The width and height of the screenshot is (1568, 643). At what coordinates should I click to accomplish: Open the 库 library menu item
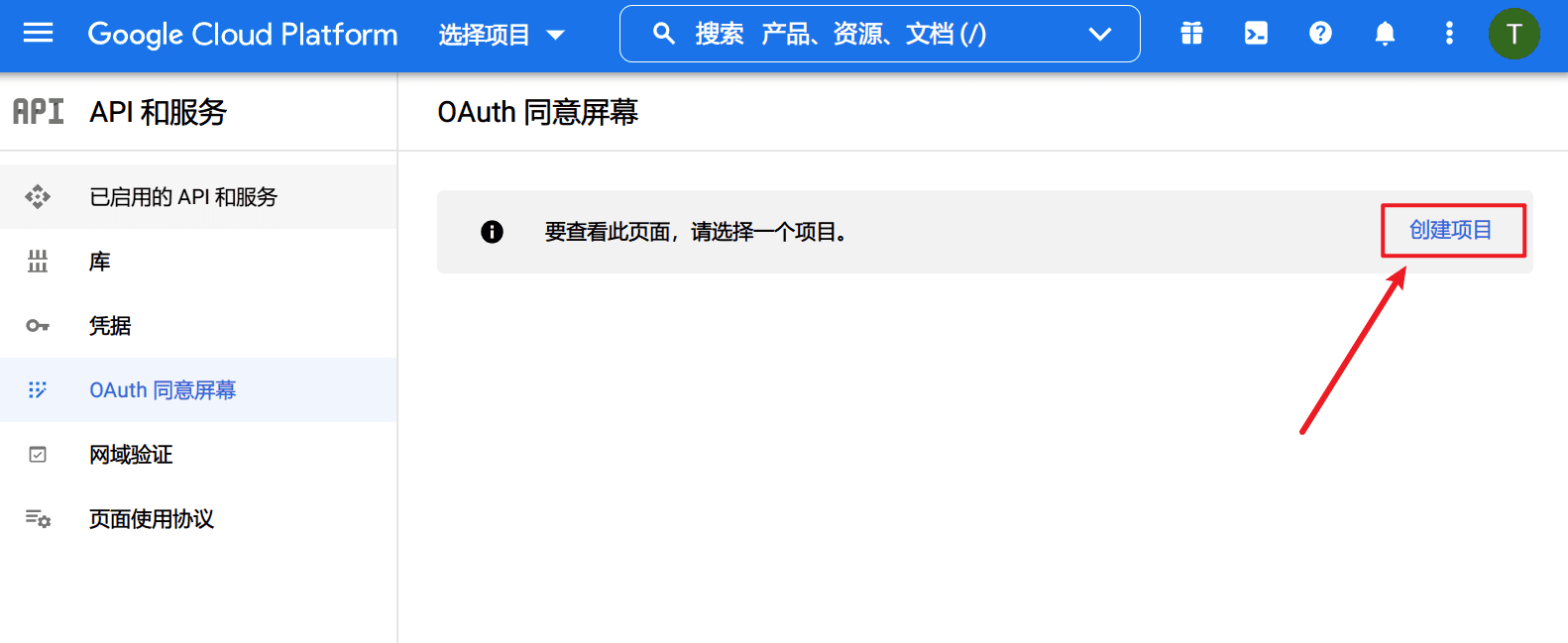coord(198,262)
